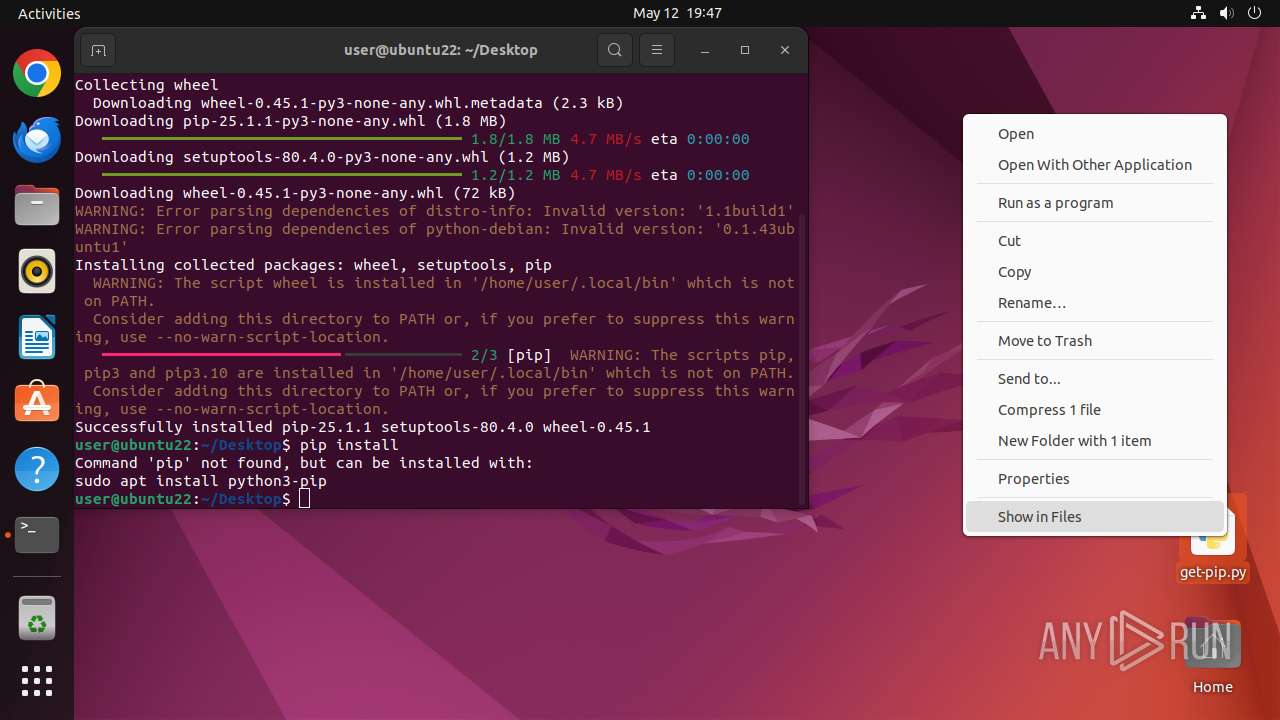Viewport: 1280px width, 720px height.
Task: Open Ubuntu Software store icon
Action: (37, 403)
